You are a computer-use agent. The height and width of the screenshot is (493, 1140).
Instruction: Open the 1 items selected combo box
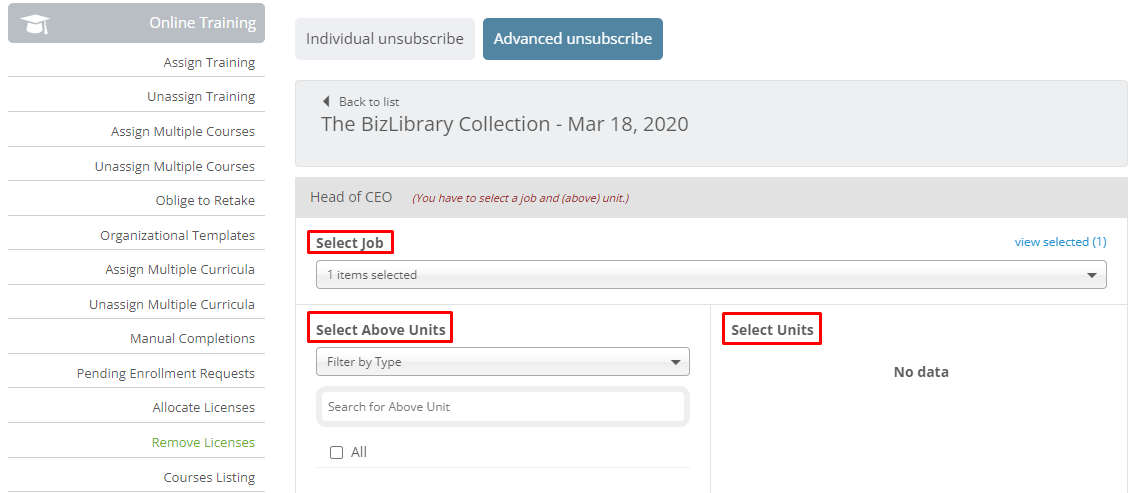[711, 275]
